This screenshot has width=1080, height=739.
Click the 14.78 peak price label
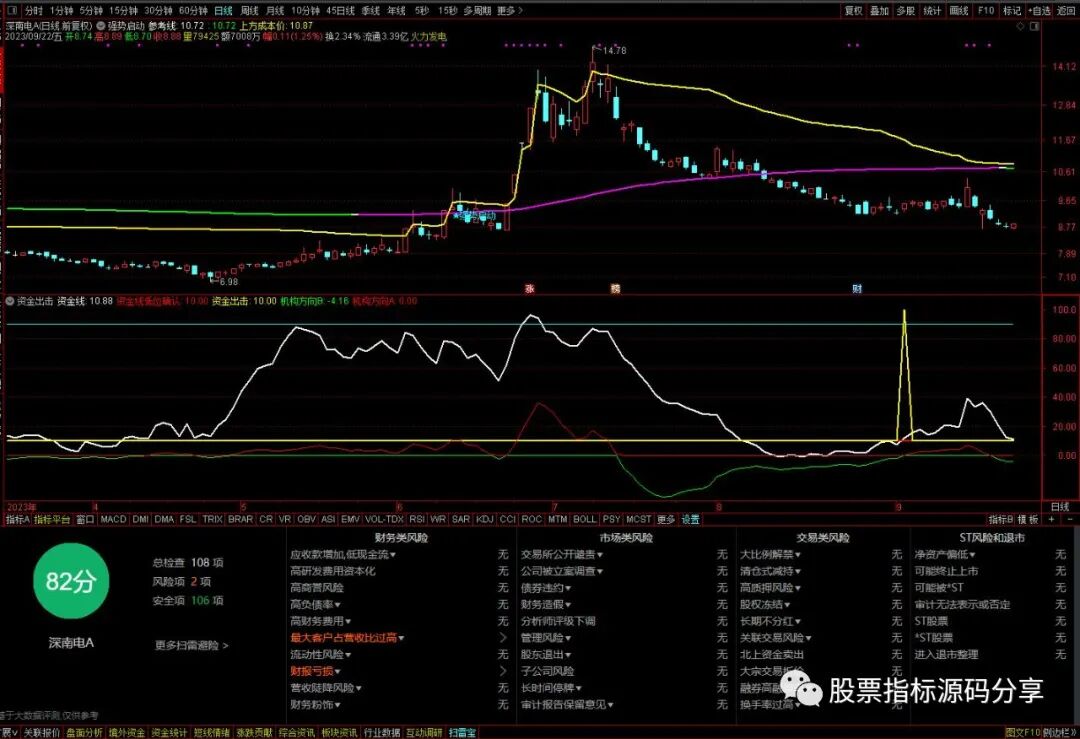point(614,50)
